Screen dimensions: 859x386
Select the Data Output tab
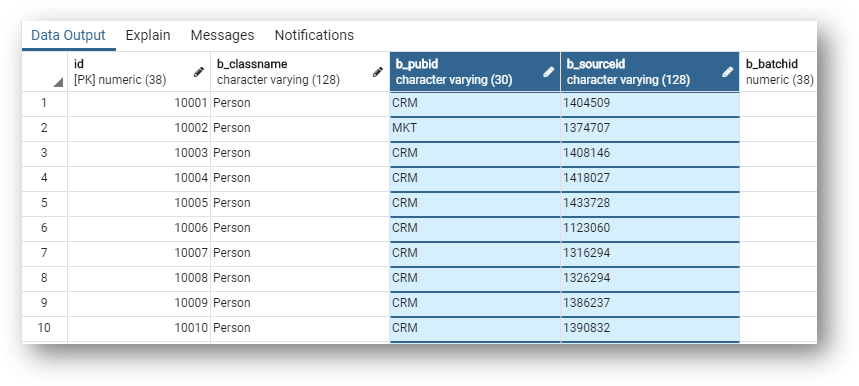point(68,35)
